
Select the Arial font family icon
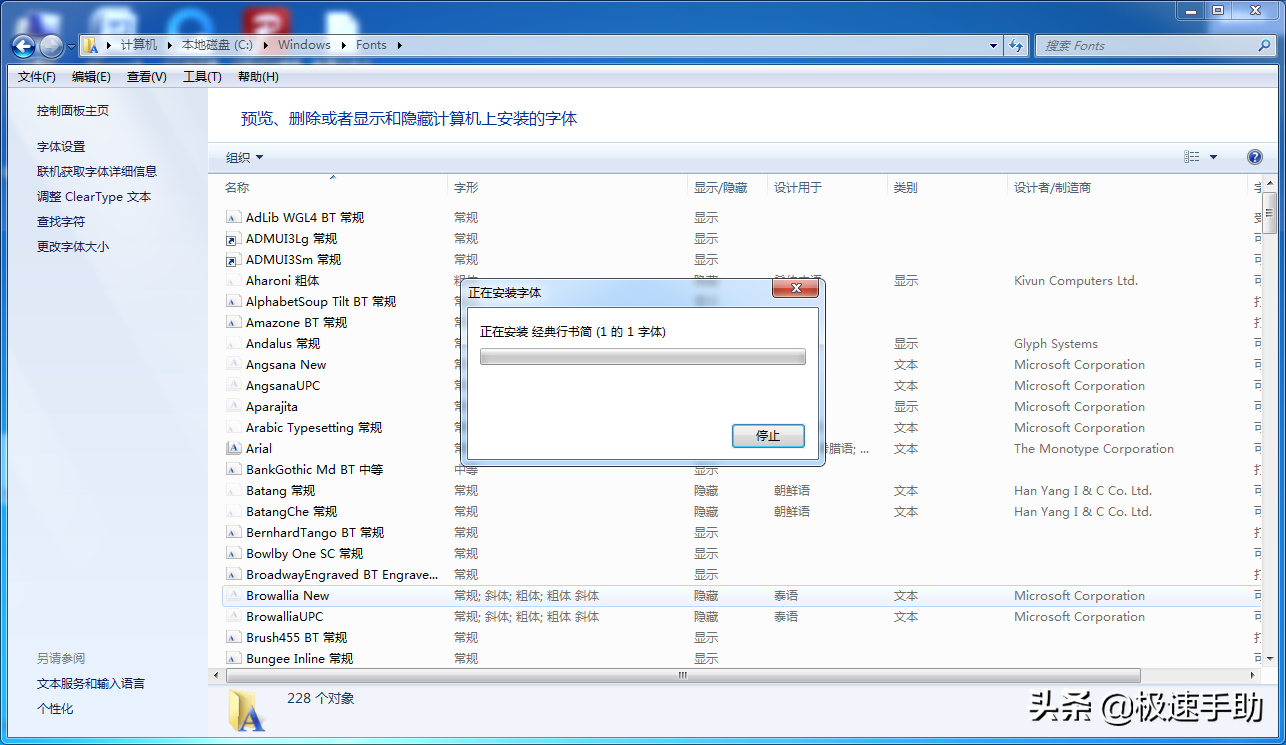(233, 448)
